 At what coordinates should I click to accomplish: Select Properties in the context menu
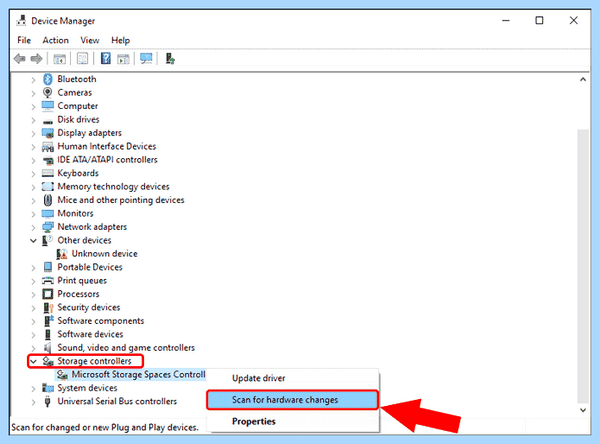(x=254, y=421)
